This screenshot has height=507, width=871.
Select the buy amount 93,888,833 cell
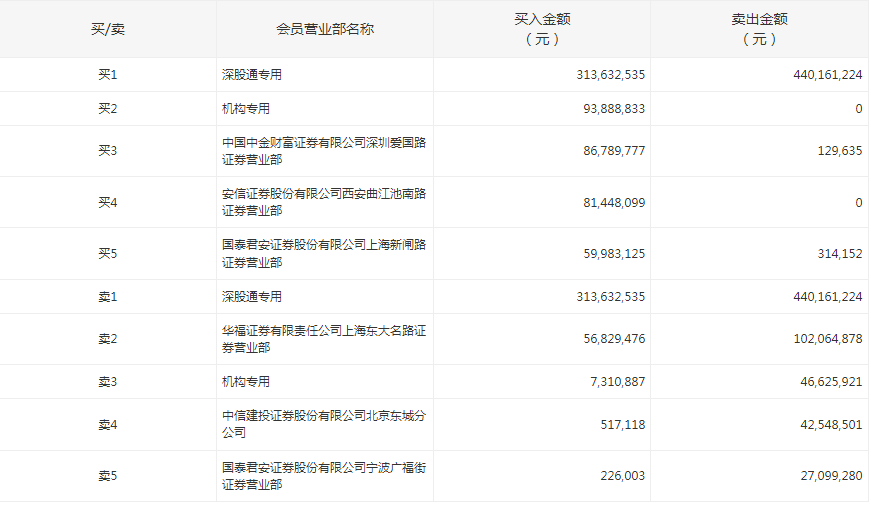[610, 109]
